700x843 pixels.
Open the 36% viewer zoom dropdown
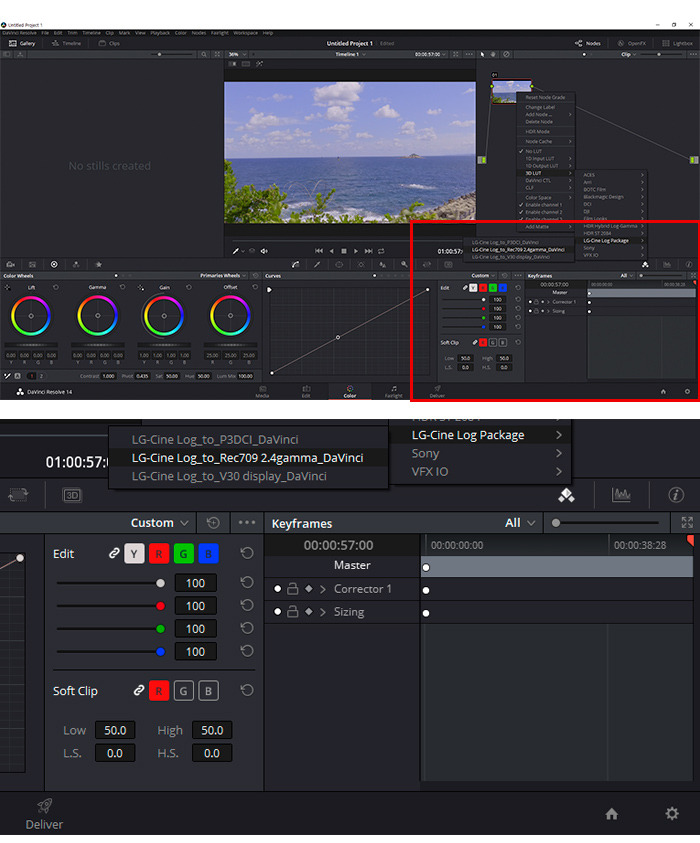click(237, 54)
